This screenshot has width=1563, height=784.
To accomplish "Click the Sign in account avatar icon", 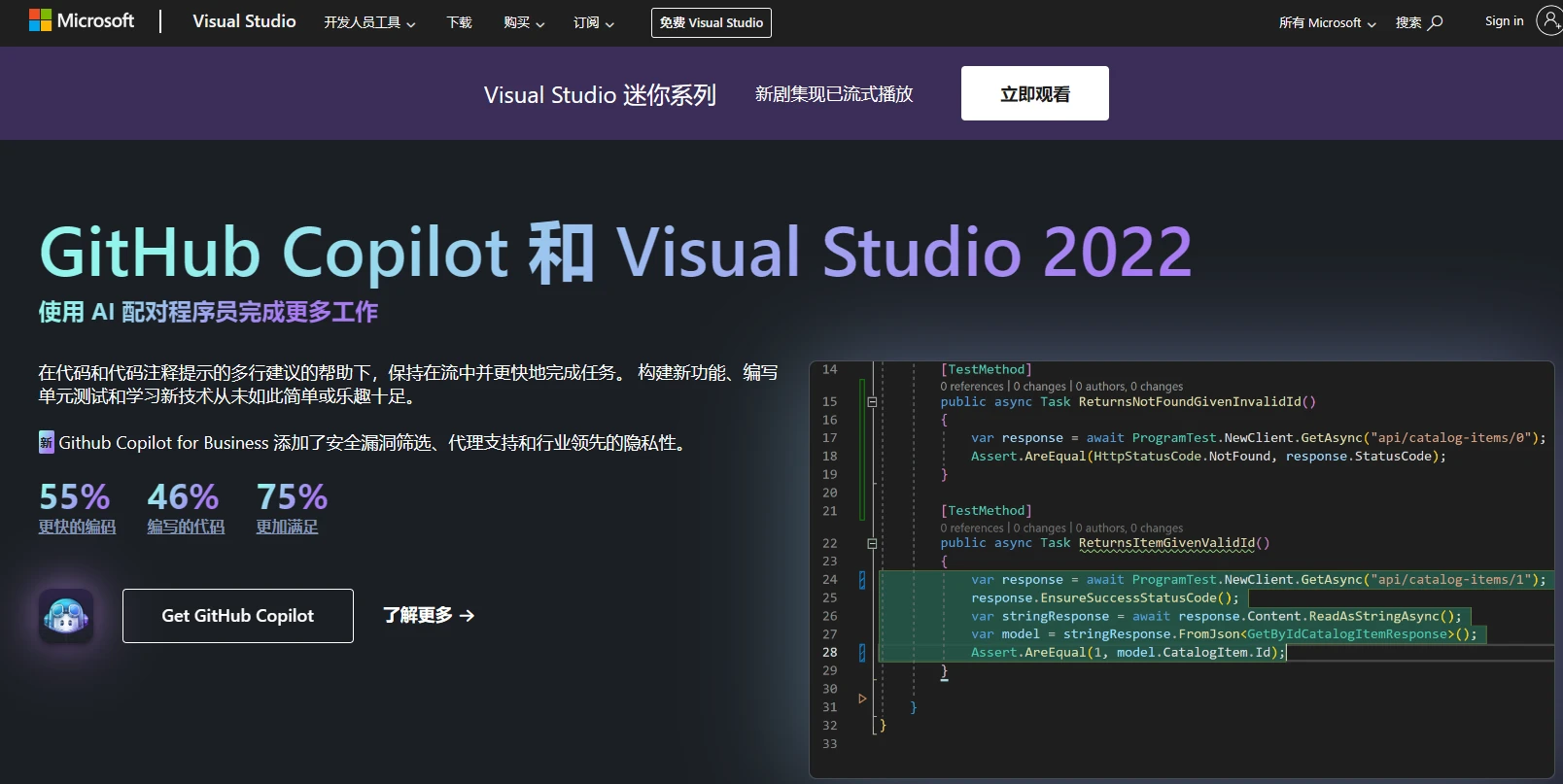I will [1549, 20].
